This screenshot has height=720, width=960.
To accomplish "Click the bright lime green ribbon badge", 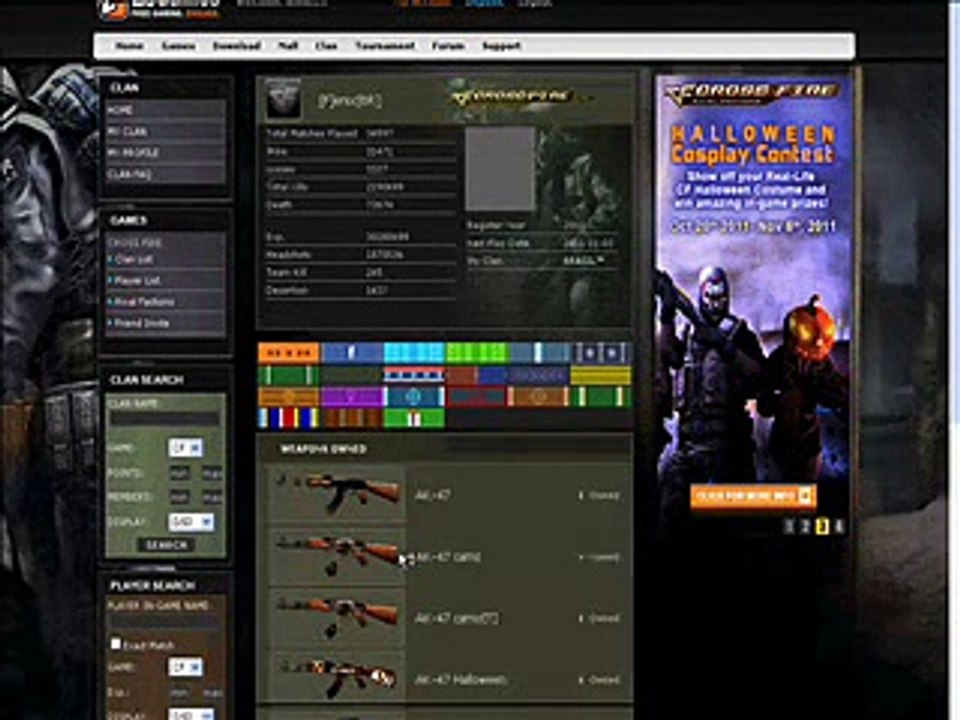I will pyautogui.click(x=476, y=353).
